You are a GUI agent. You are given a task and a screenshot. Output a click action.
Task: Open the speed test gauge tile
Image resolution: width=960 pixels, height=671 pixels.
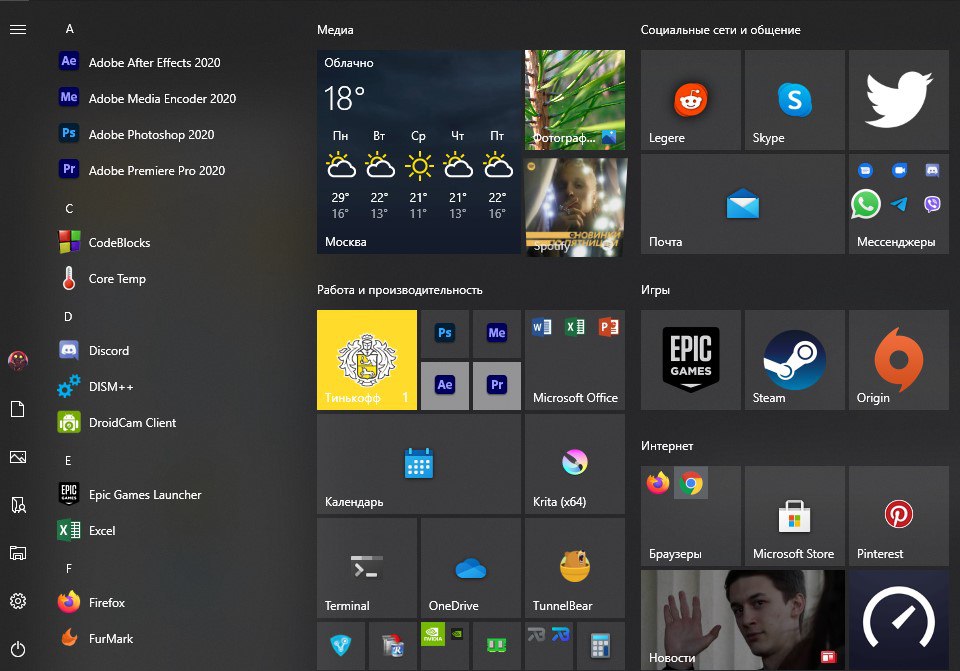pos(899,620)
